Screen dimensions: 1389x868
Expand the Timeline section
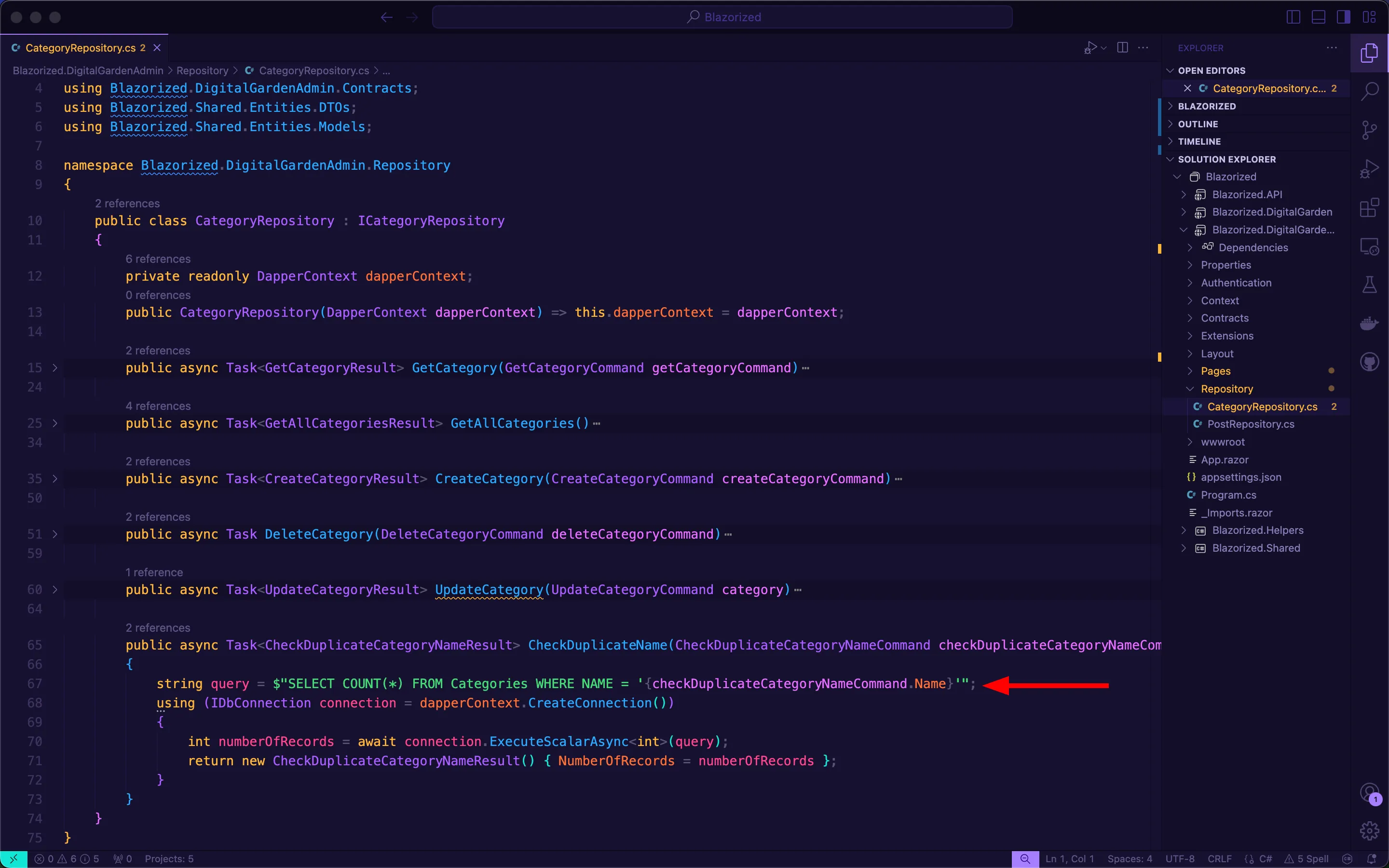tap(1255, 141)
